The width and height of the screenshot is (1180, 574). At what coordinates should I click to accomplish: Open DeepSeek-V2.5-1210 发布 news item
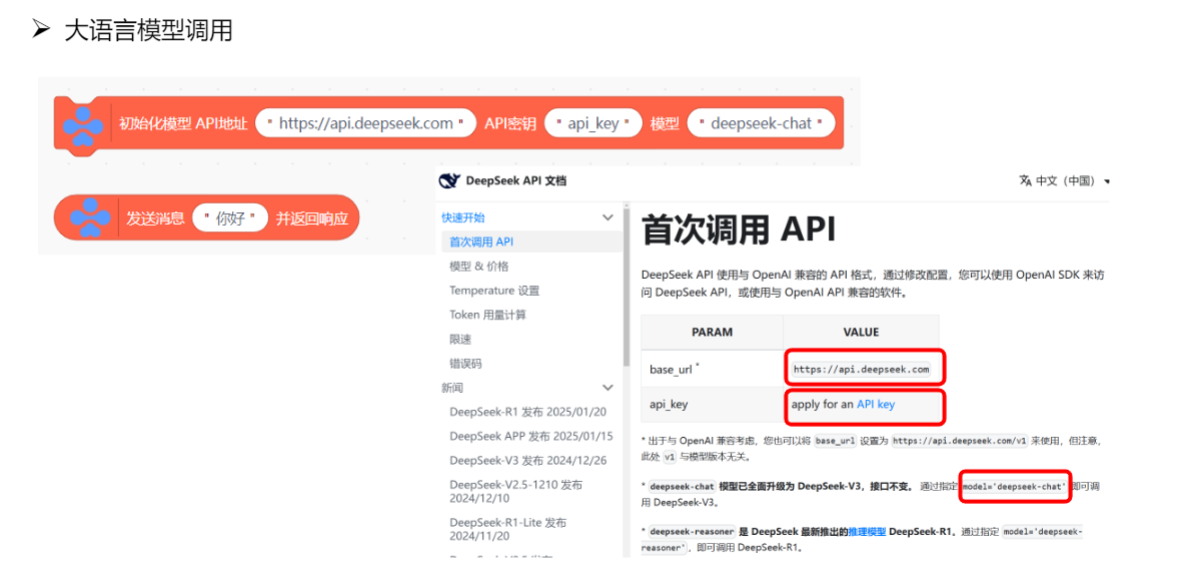click(516, 490)
